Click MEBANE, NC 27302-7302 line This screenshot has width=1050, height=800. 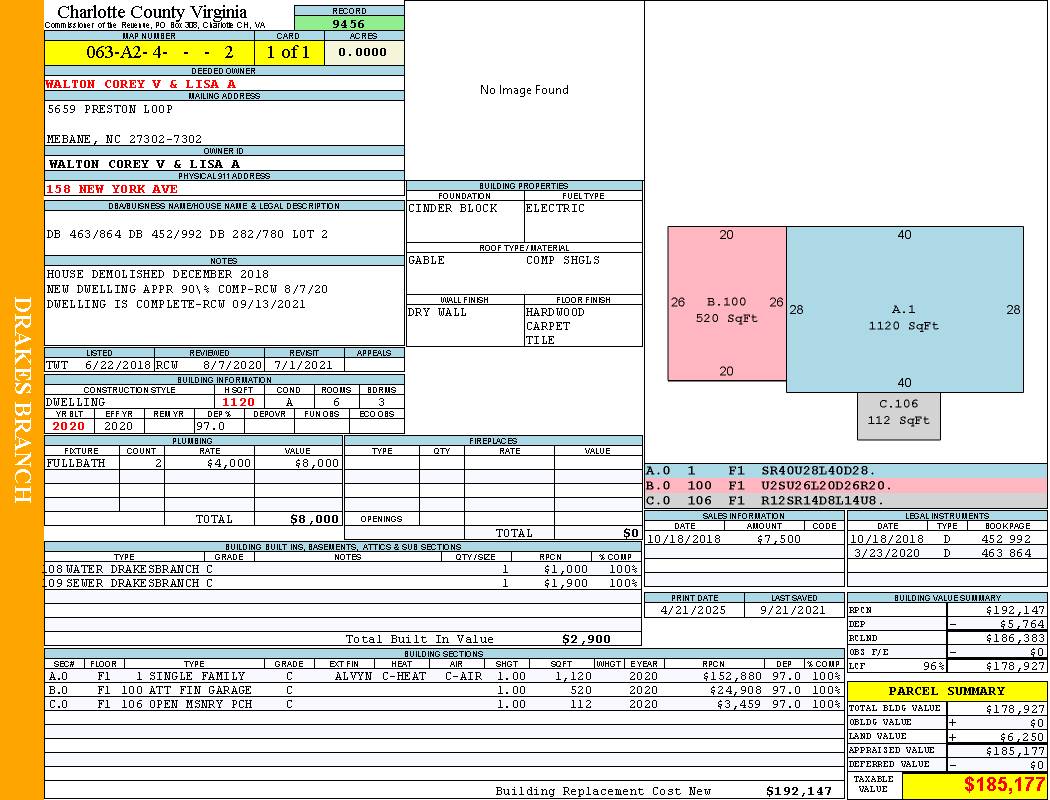(x=125, y=139)
